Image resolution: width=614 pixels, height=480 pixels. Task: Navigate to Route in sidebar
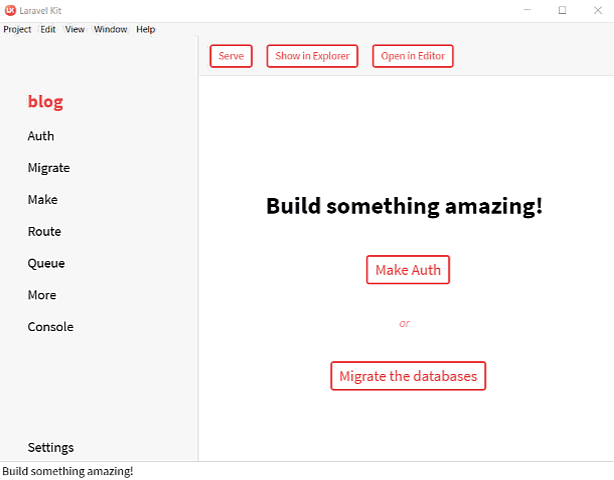(x=45, y=232)
